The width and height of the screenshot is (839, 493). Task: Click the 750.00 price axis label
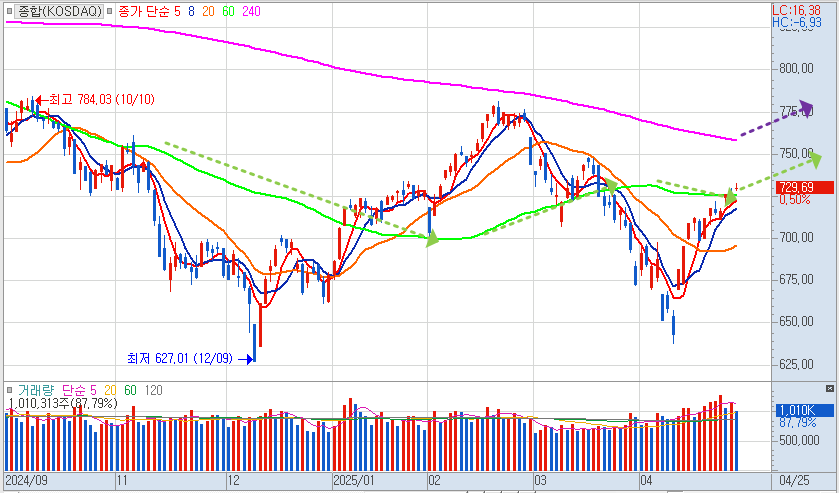click(797, 154)
